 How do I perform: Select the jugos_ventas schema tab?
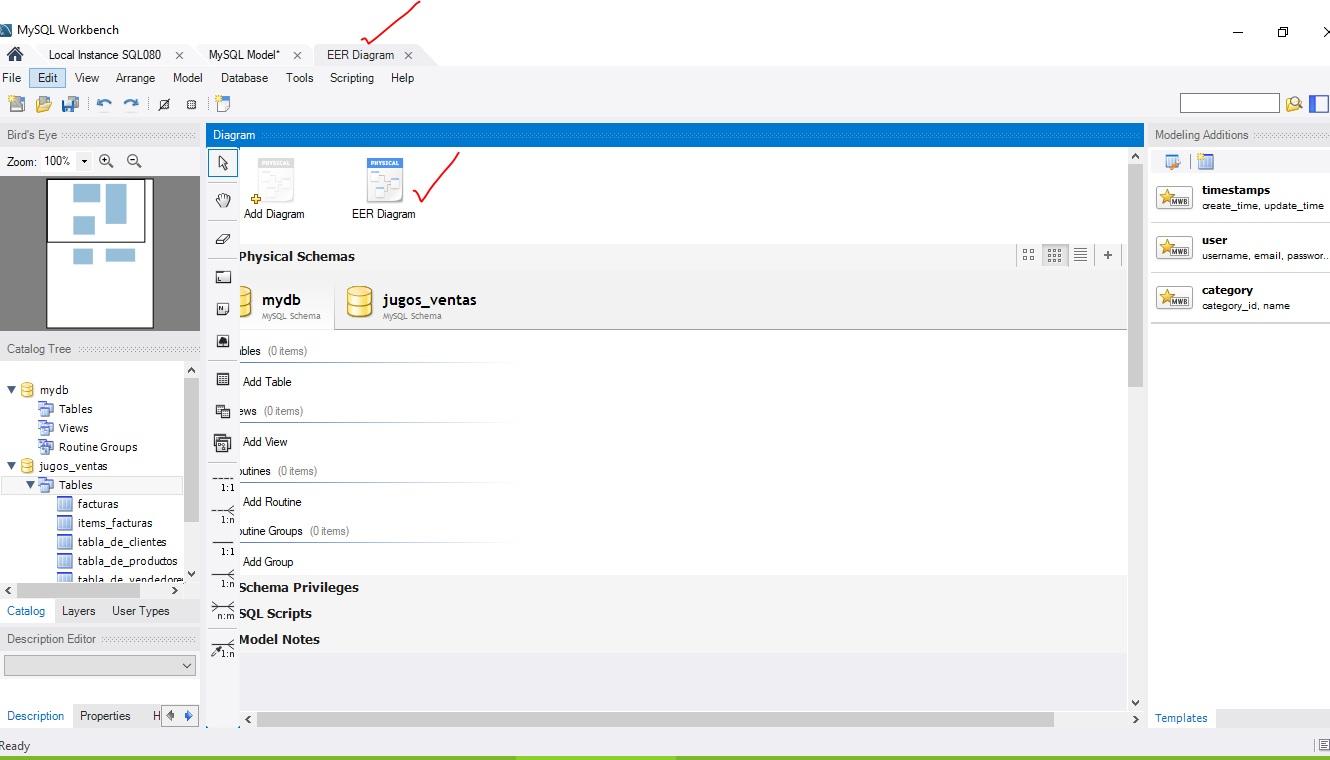pyautogui.click(x=412, y=304)
